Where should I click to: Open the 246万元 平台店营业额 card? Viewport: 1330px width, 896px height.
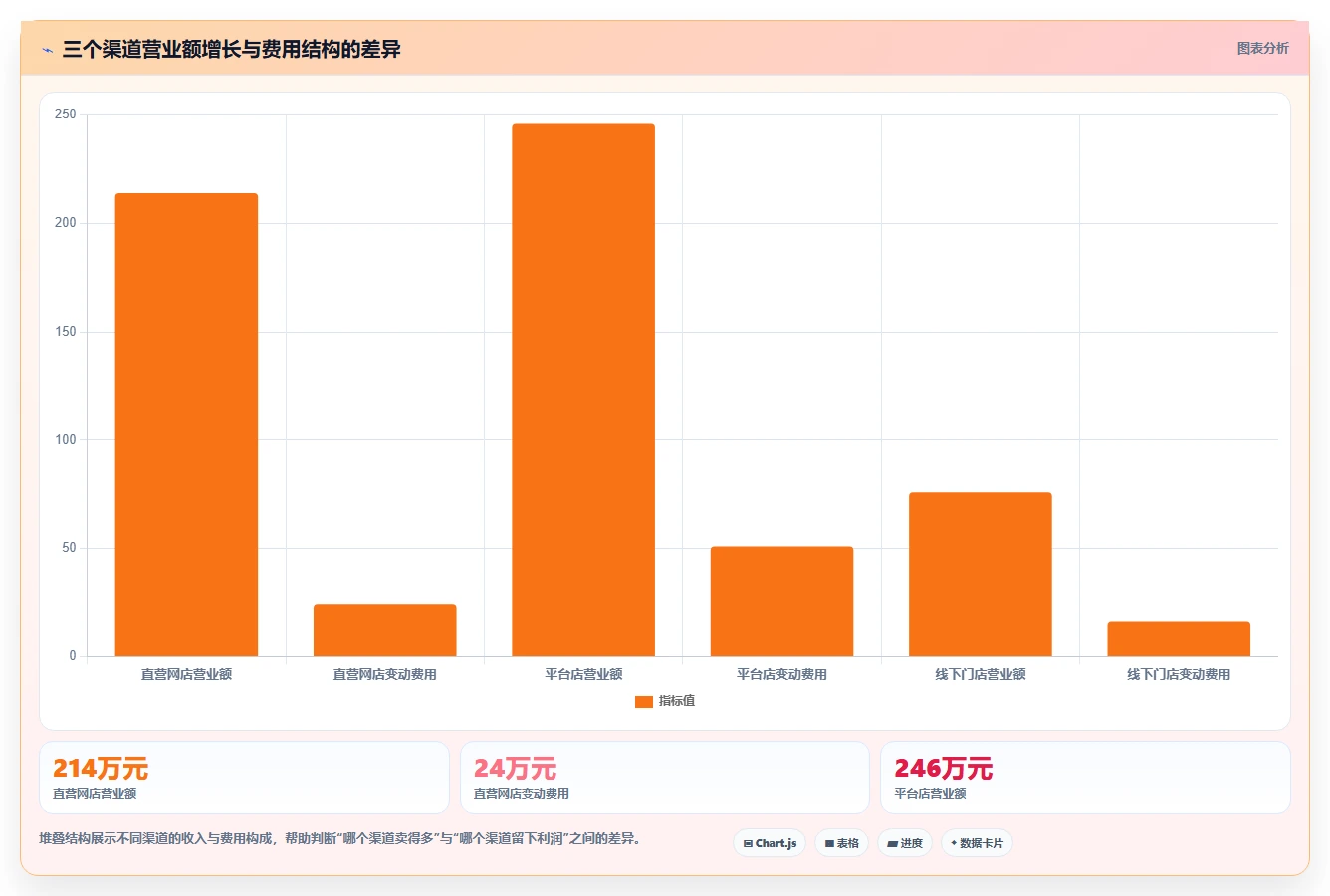pyautogui.click(x=1085, y=778)
